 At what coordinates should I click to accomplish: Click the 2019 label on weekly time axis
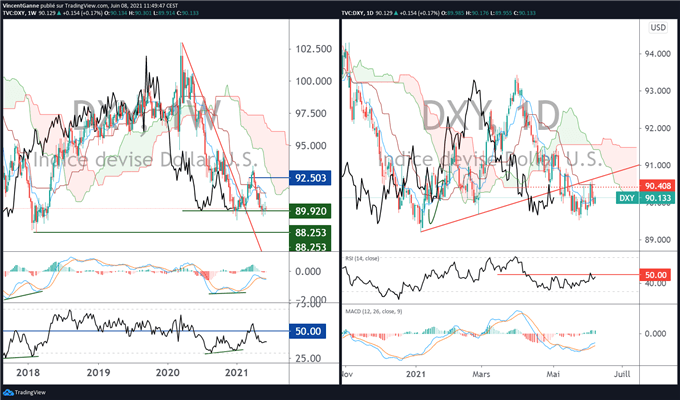98,373
